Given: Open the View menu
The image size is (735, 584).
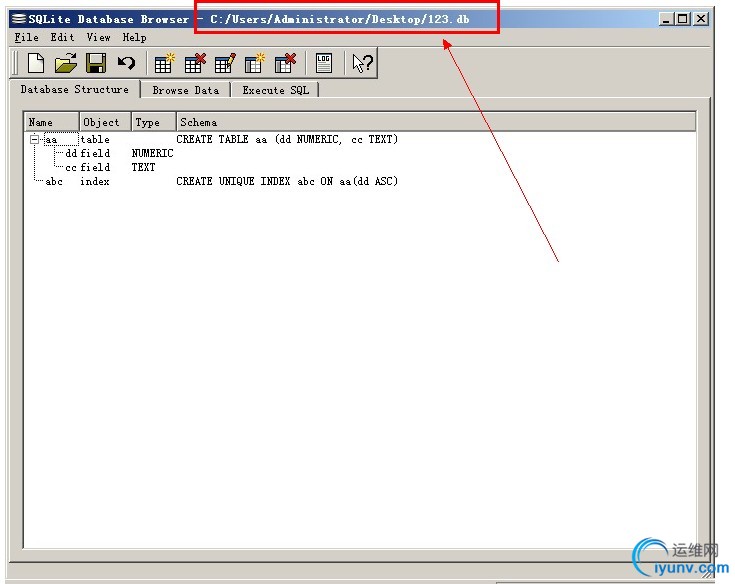Looking at the screenshot, I should click(98, 37).
